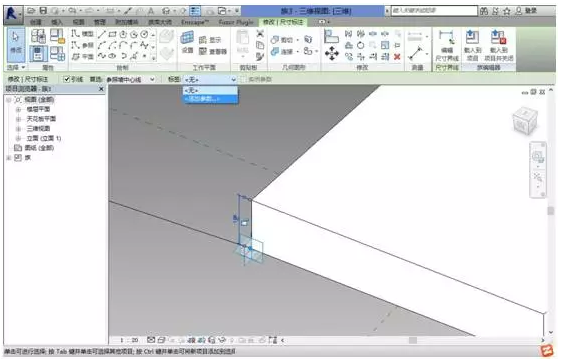Open the Enscape ribbon tab

tap(195, 22)
